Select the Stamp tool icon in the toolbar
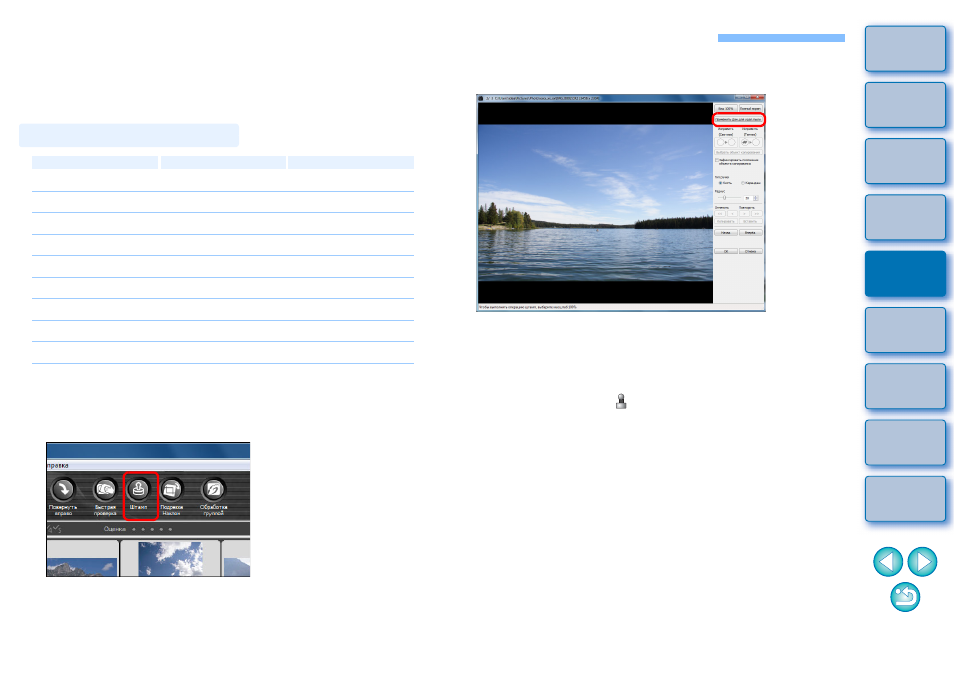Screen dimensions: 954x674 tap(139, 489)
